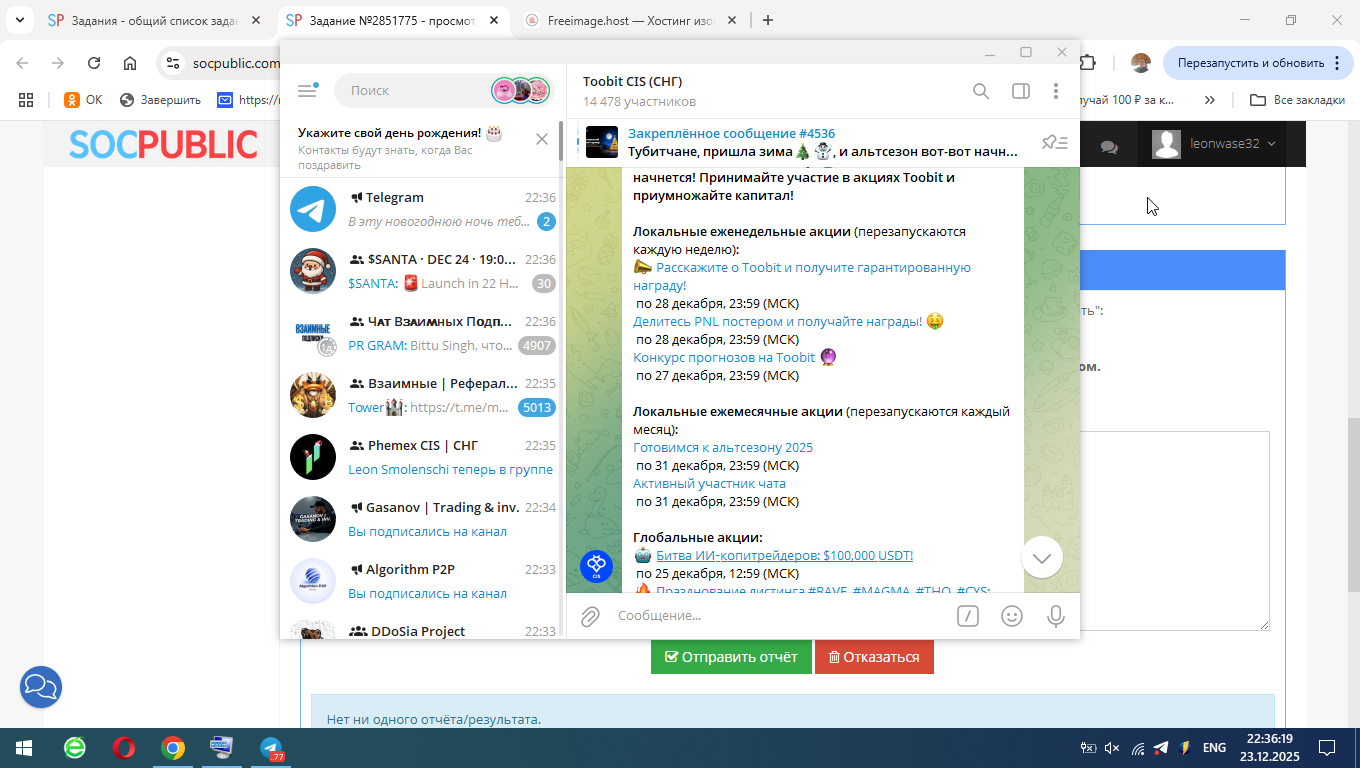This screenshot has height=768, width=1360.
Task: Open Phemex CIS | СНГ chat
Action: (x=422, y=457)
